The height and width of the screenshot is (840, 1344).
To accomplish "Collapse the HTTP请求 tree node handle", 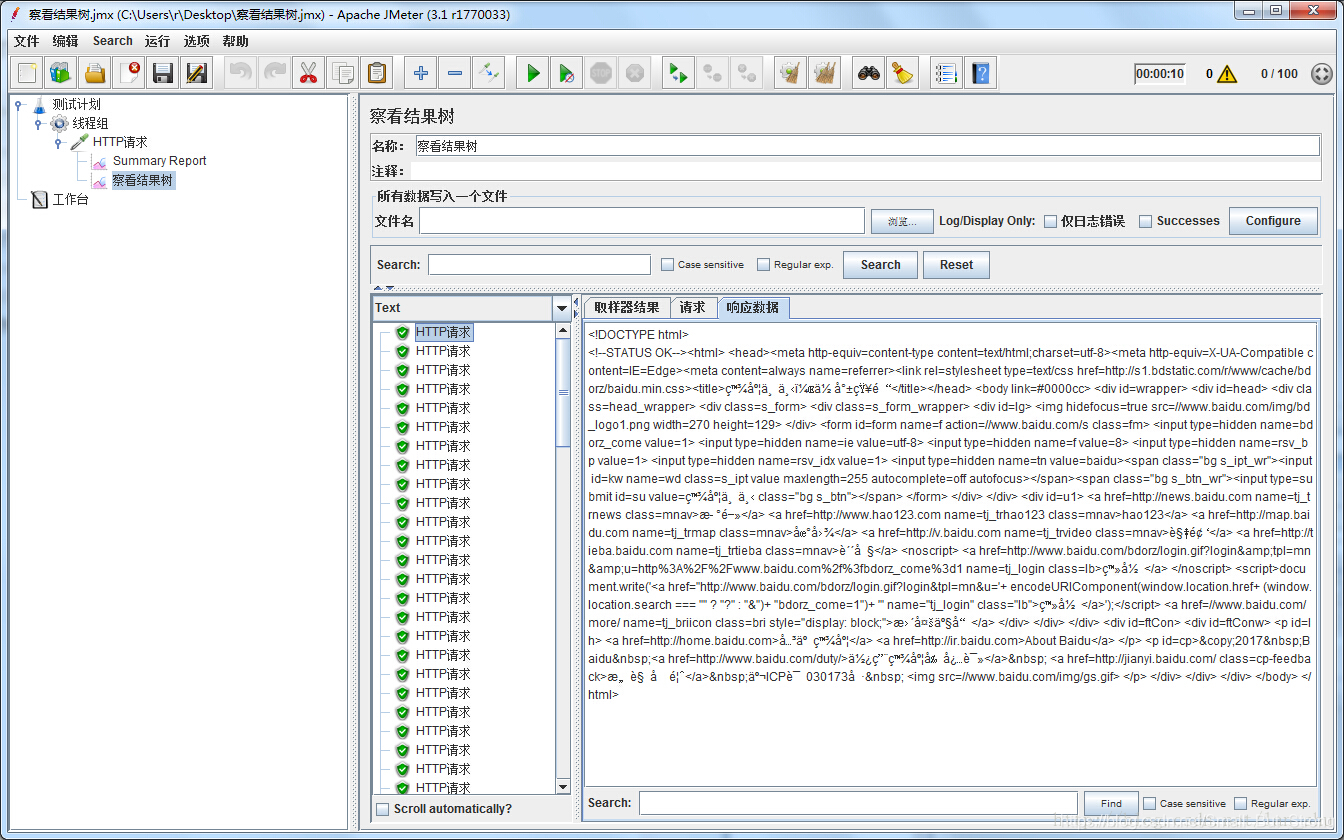I will (x=58, y=142).
